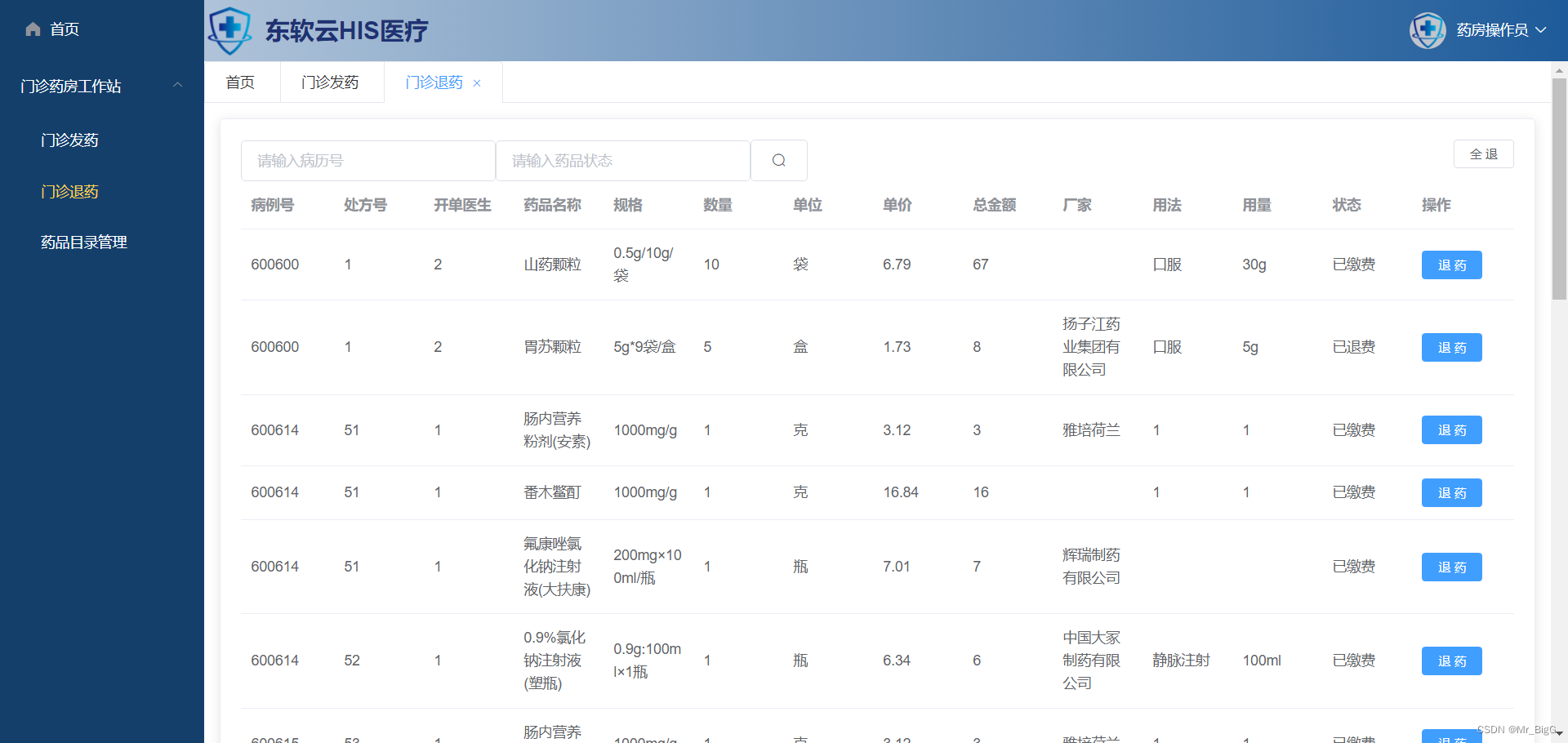This screenshot has height=743, width=1568.
Task: Open 药品目录管理 in the sidebar
Action: [84, 242]
